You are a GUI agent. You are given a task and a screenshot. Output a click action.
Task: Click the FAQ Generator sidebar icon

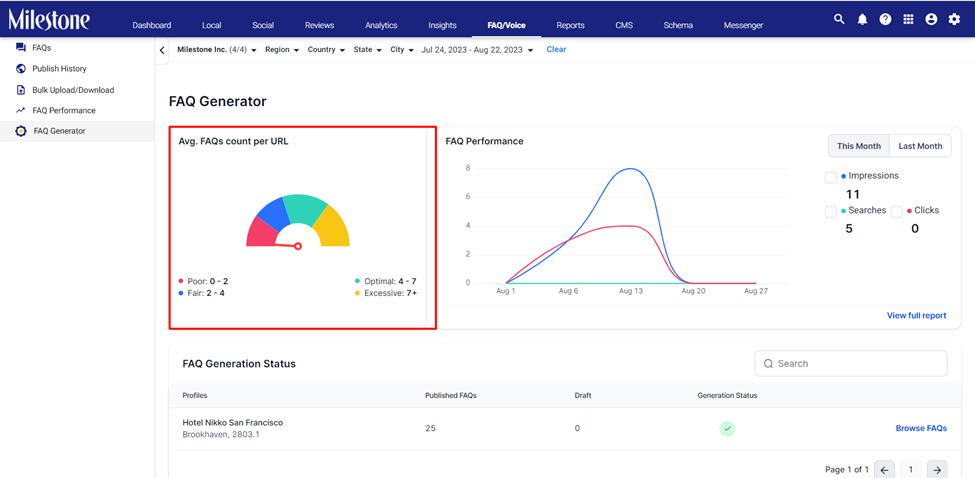click(x=21, y=131)
